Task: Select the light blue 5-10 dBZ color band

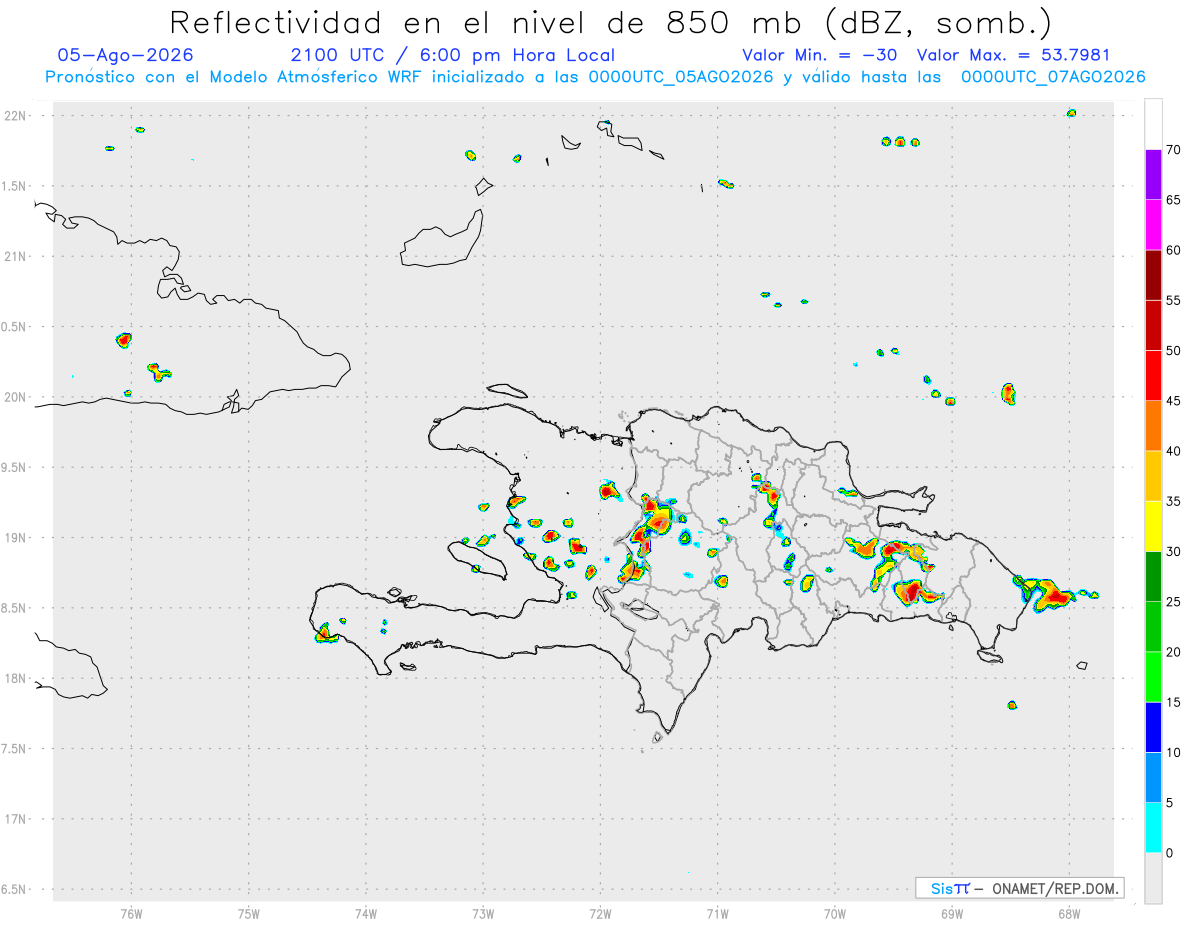Action: pyautogui.click(x=1153, y=778)
